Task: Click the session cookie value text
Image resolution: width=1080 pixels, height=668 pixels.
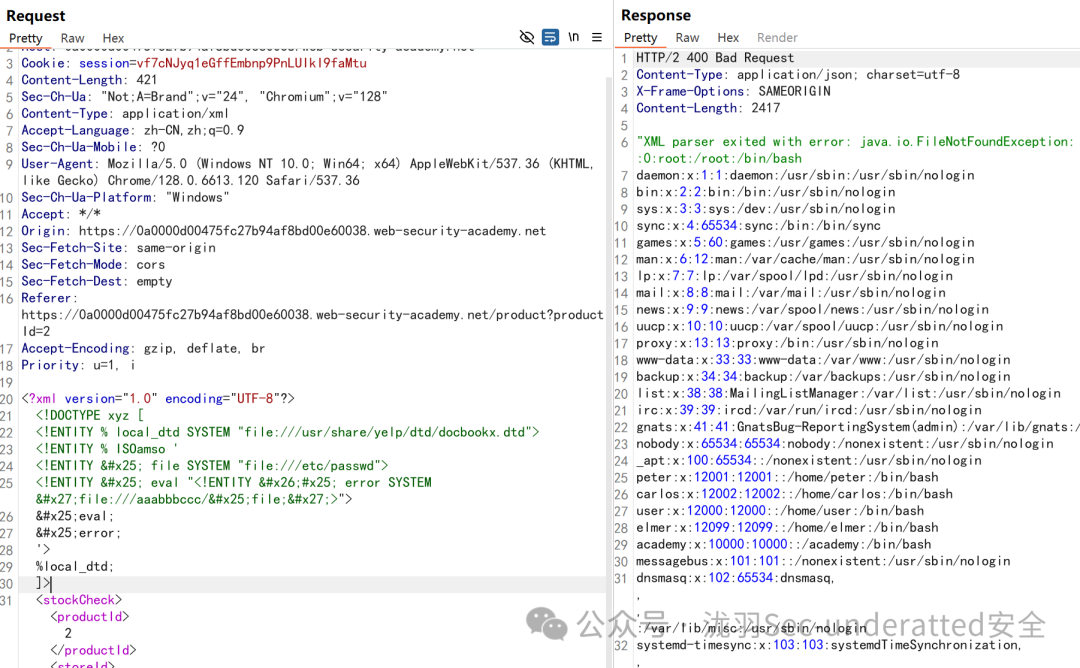Action: click(x=251, y=63)
